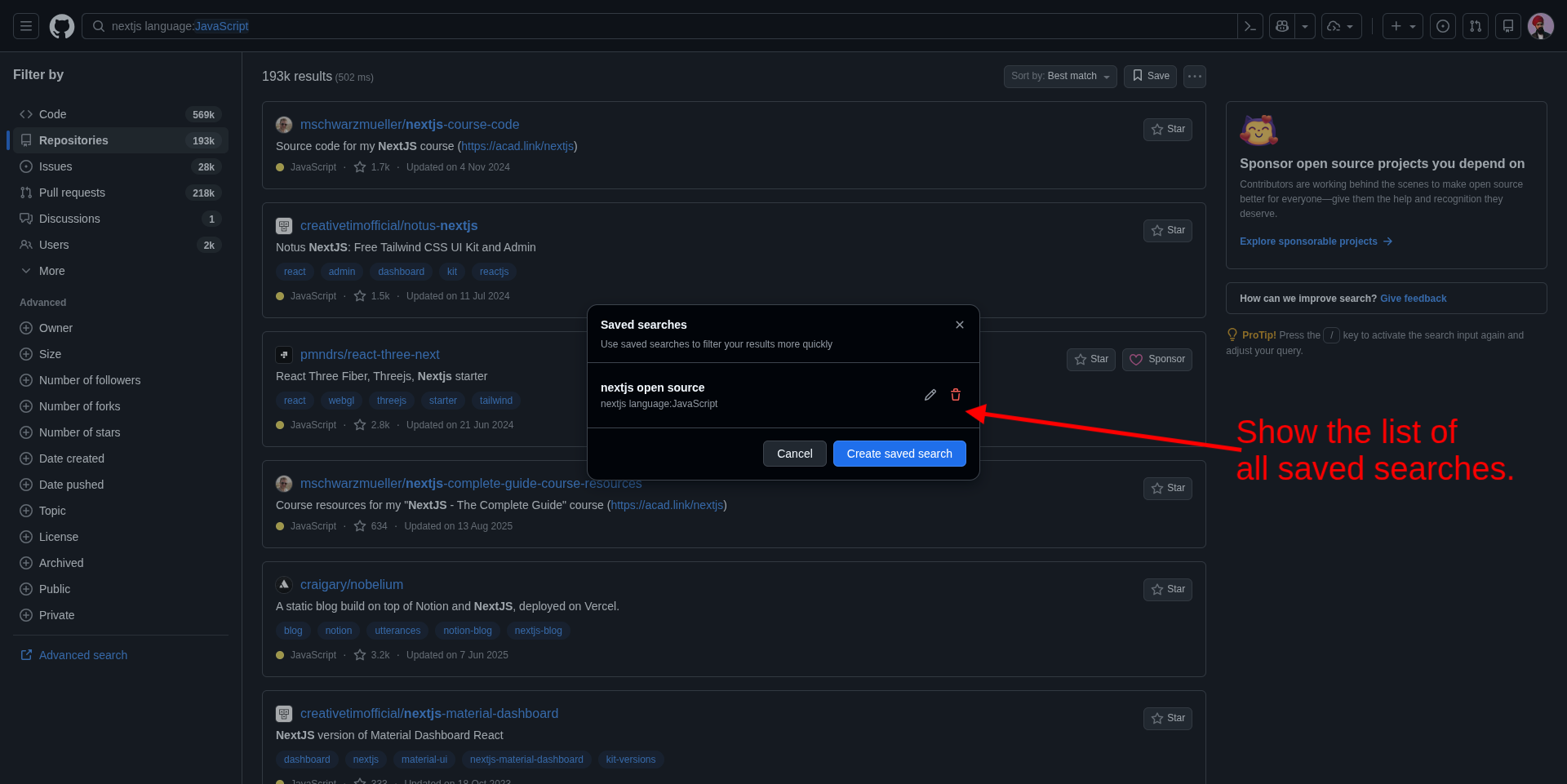Open the three-dot more options menu
1567x784 pixels.
point(1195,76)
